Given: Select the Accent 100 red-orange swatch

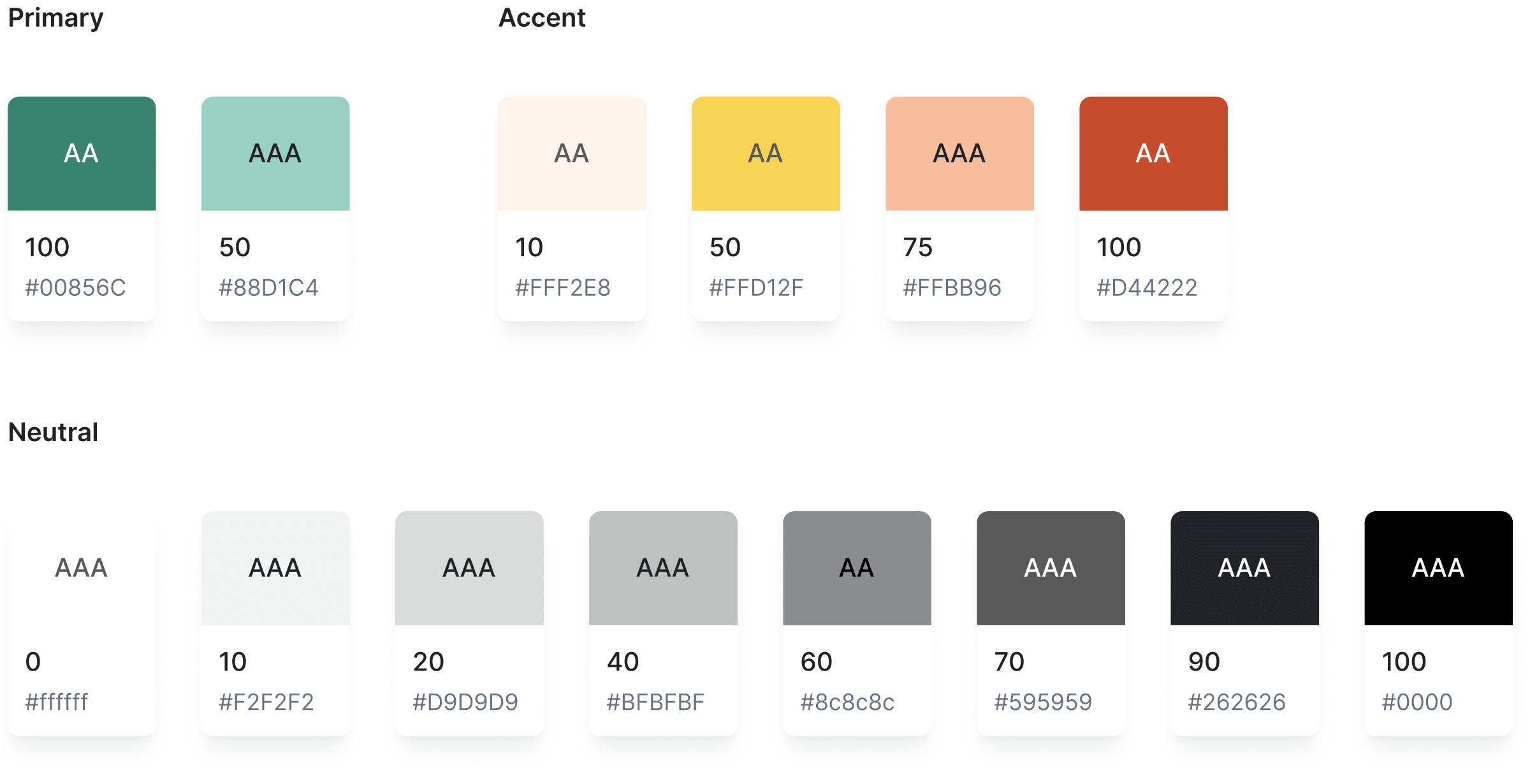Looking at the screenshot, I should coord(1153,154).
